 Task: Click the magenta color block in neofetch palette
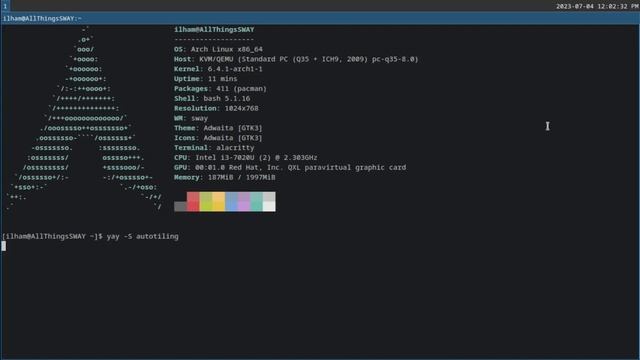point(244,202)
